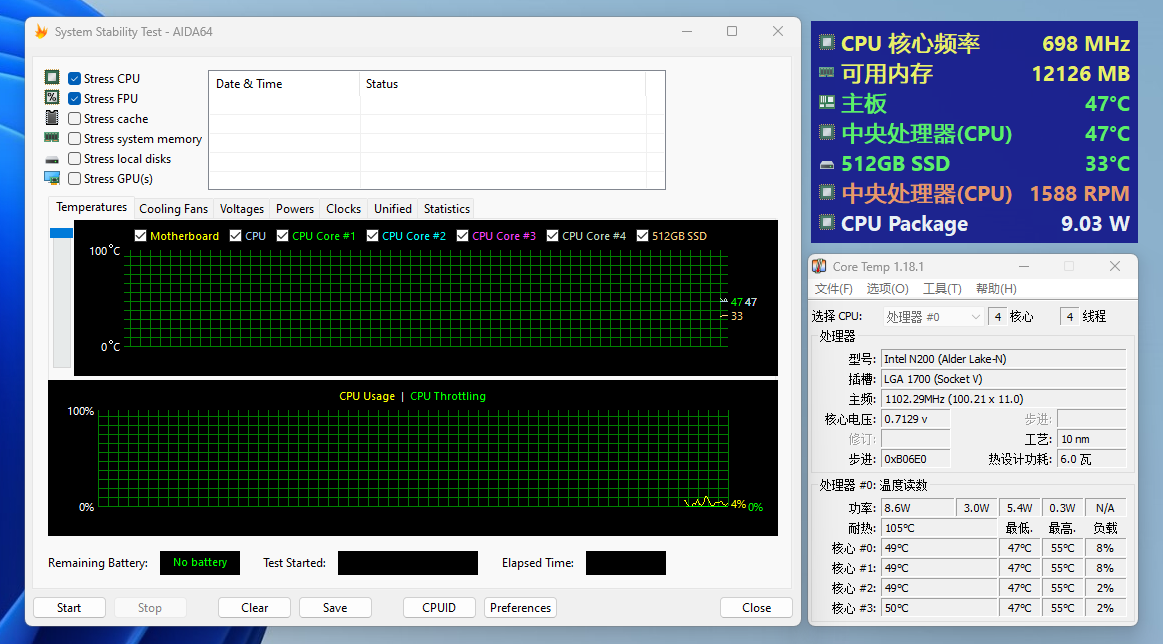Image resolution: width=1163 pixels, height=644 pixels.
Task: Click the 核心 #3 50°C temperature reading
Action: (x=939, y=608)
